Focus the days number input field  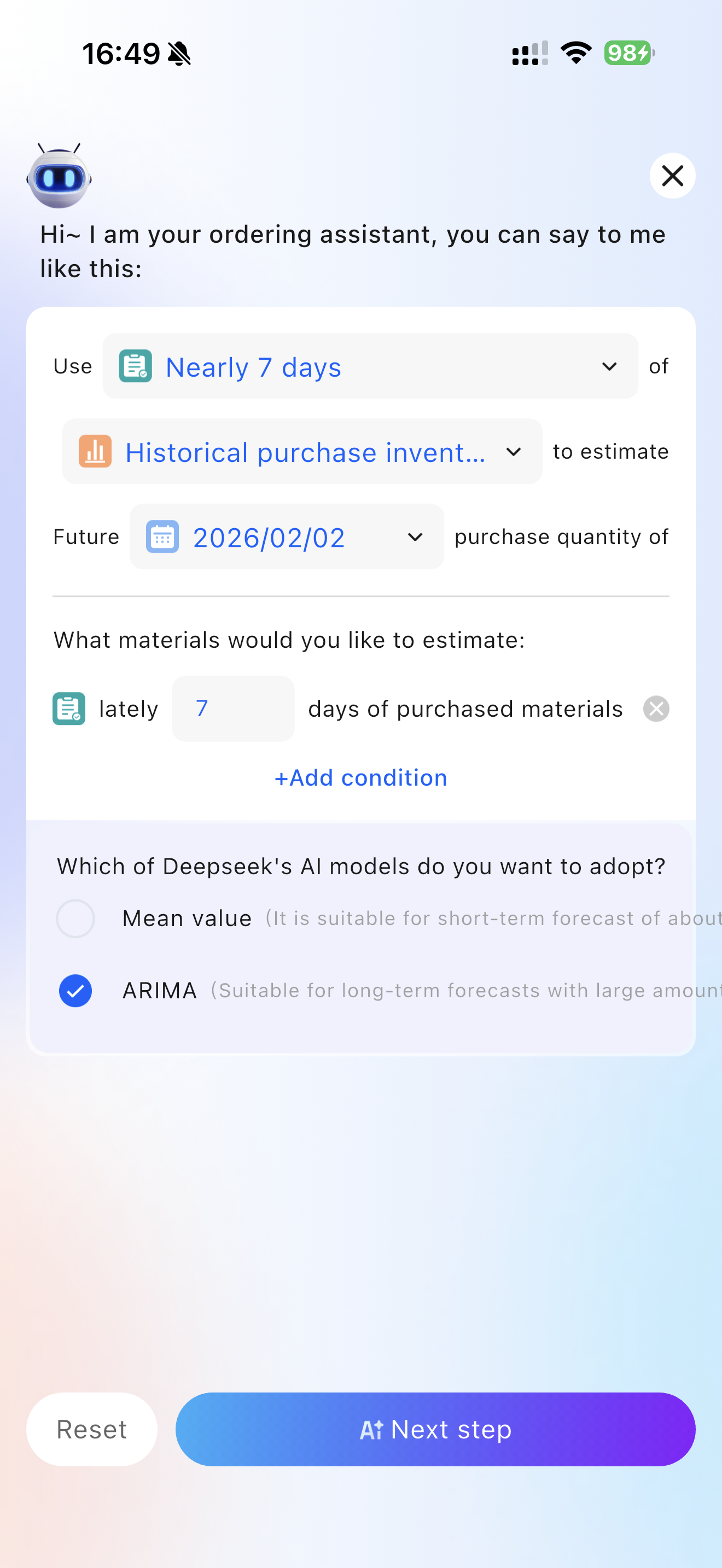pos(233,709)
